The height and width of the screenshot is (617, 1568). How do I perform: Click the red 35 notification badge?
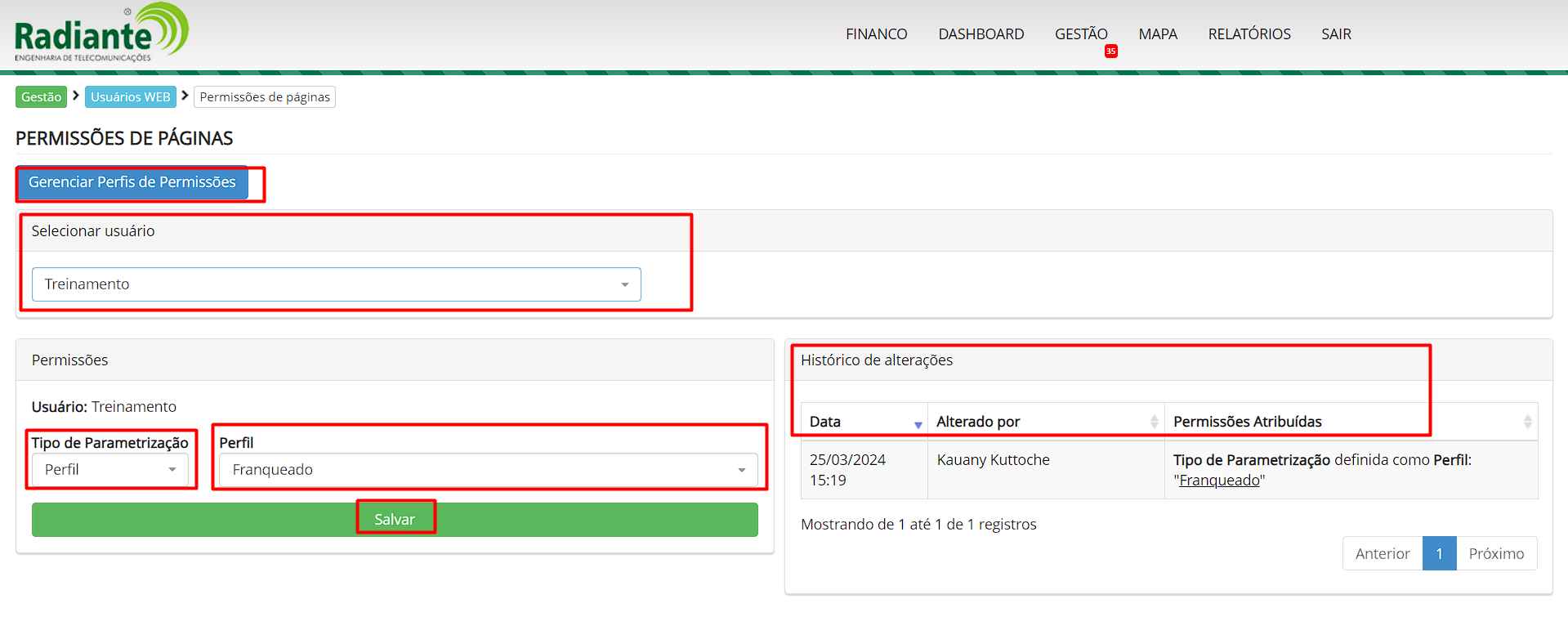[1110, 51]
